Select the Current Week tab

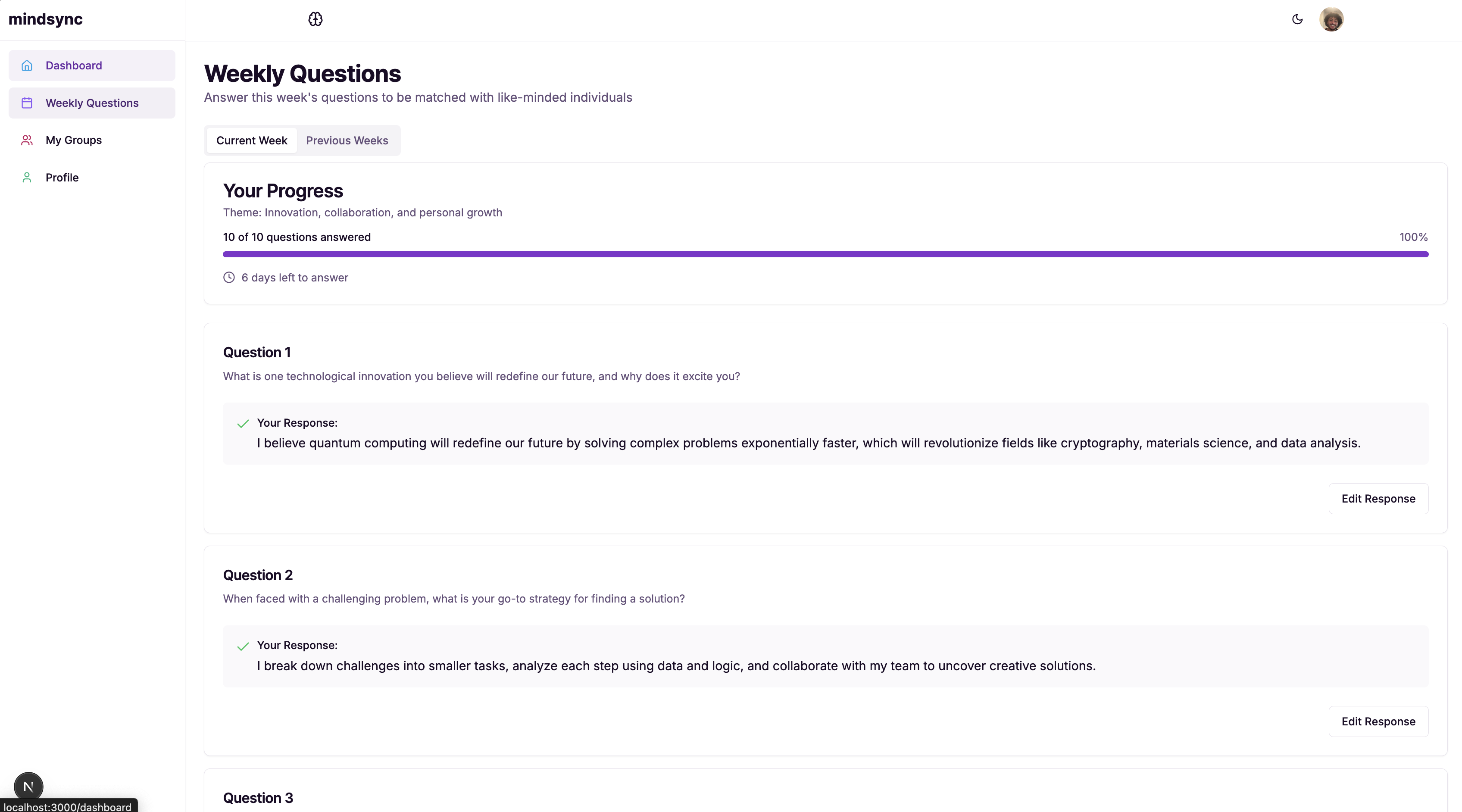pos(251,141)
